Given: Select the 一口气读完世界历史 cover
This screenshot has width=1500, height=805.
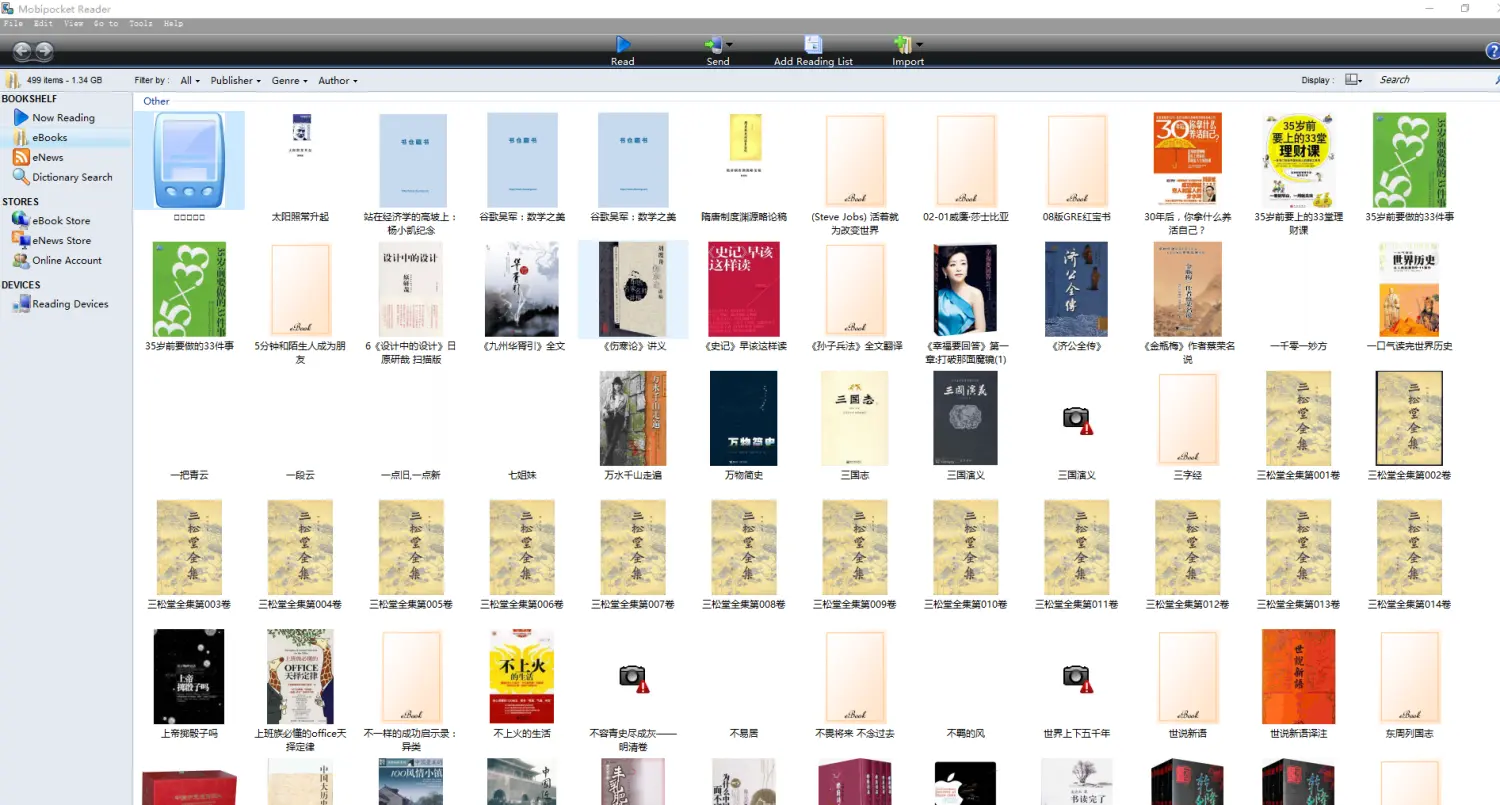Looking at the screenshot, I should point(1409,289).
